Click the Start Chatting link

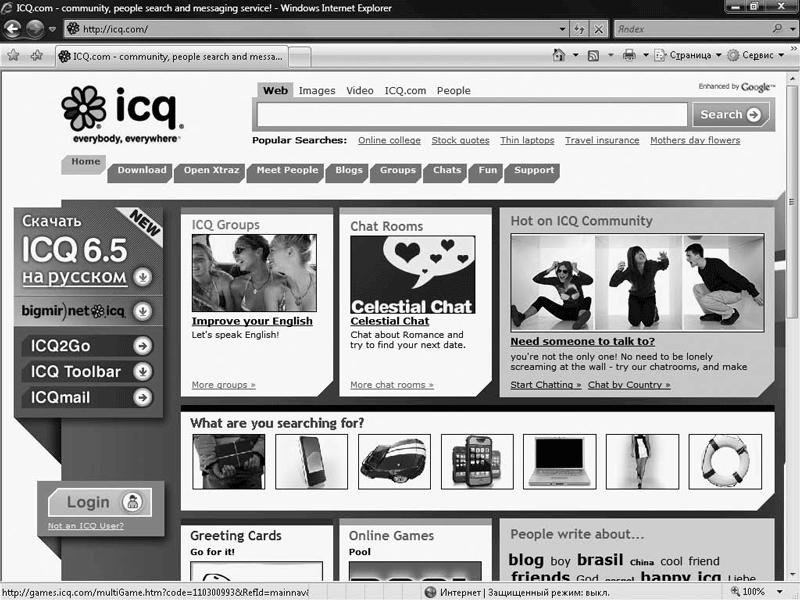[x=545, y=385]
